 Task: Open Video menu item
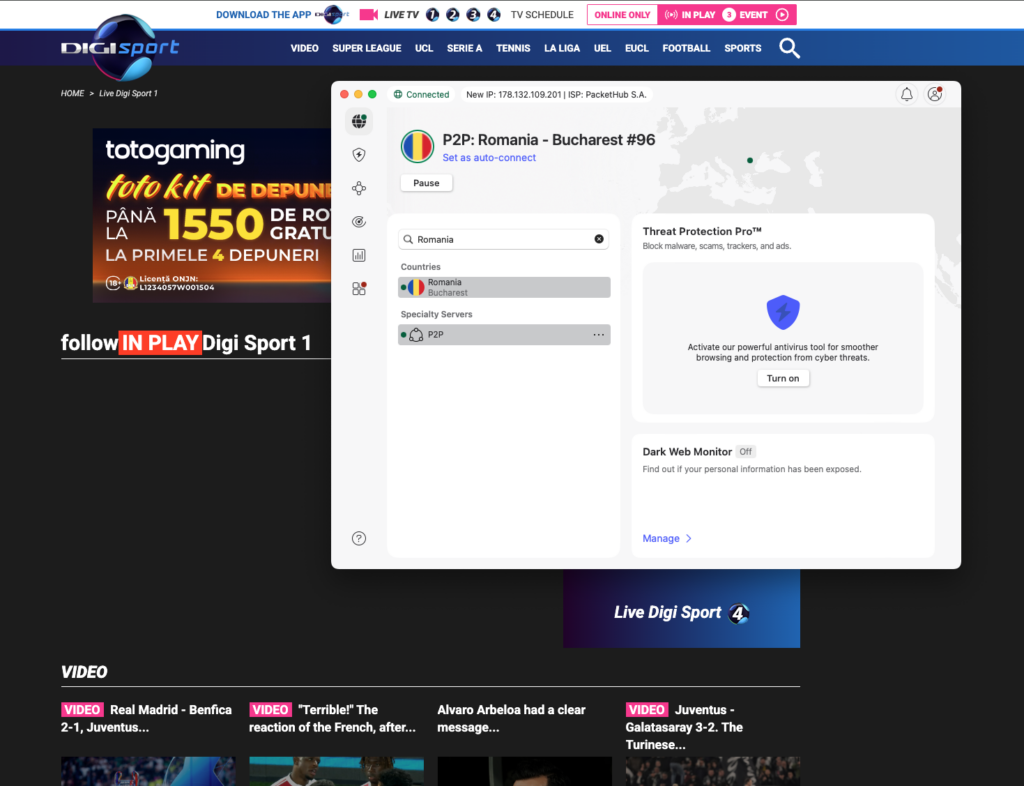(x=304, y=48)
